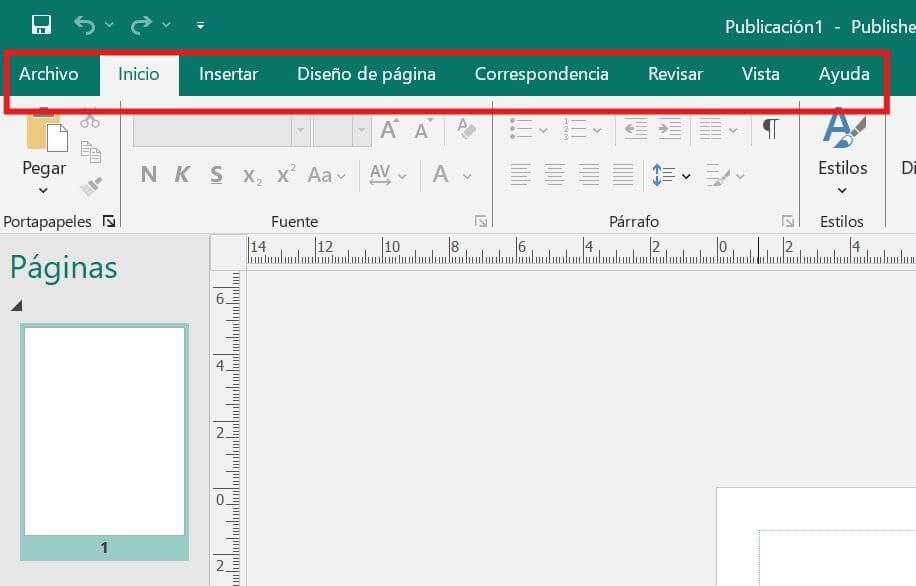Viewport: 916px width, 586px height.
Task: Go to the Correspondencia tab
Action: click(x=542, y=74)
